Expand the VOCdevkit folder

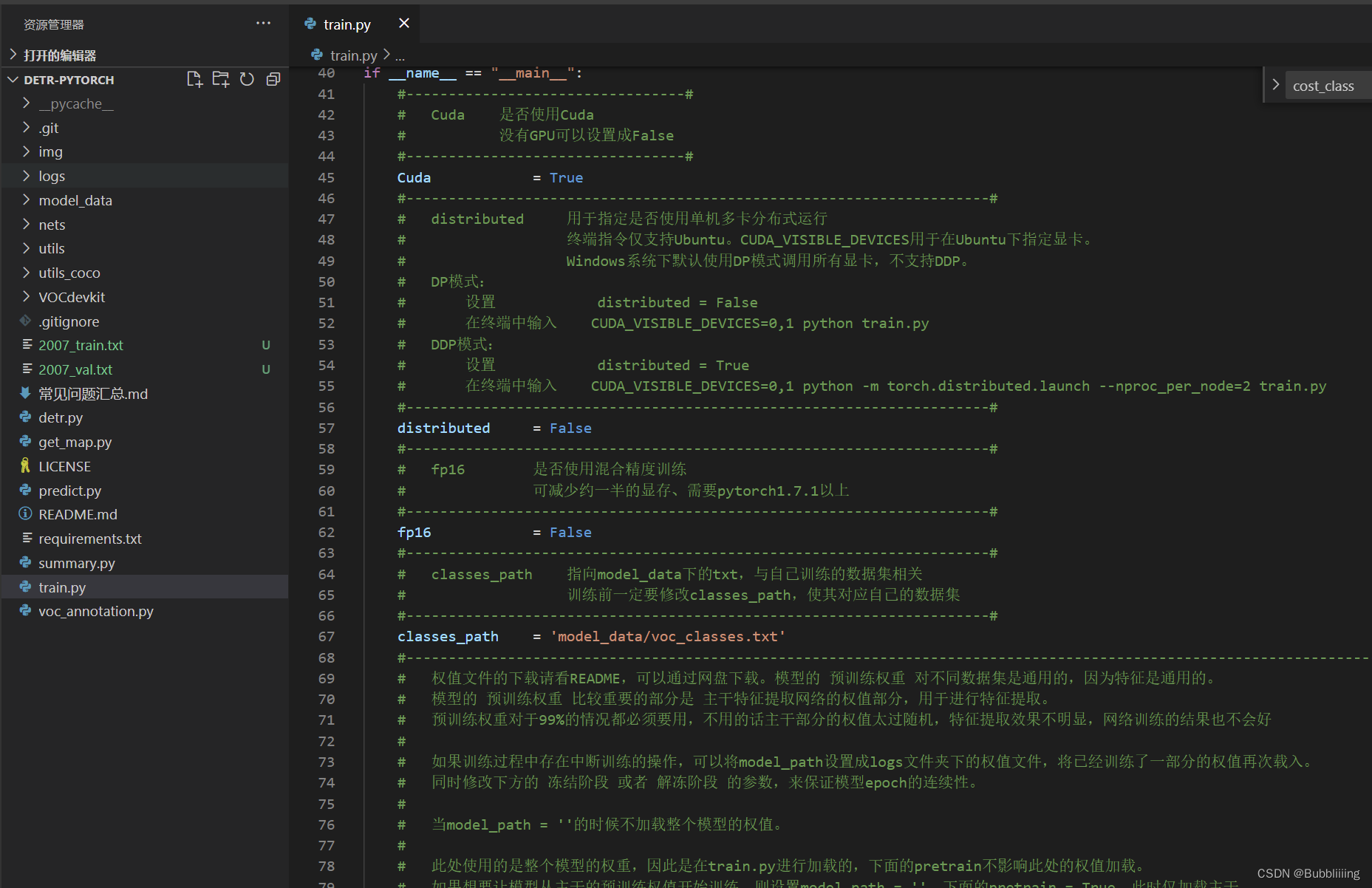(144, 297)
